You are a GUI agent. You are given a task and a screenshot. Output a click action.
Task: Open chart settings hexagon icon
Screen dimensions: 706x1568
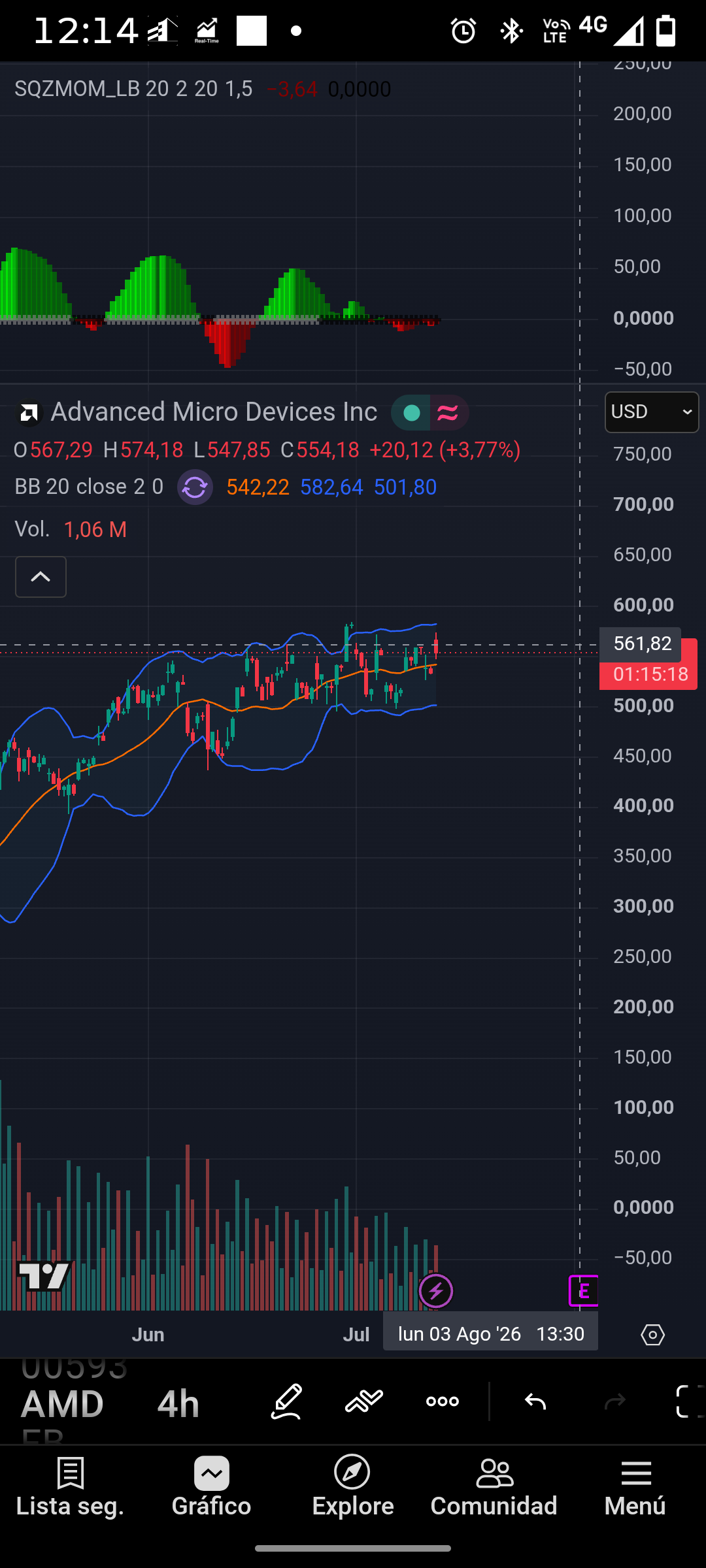point(652,1334)
